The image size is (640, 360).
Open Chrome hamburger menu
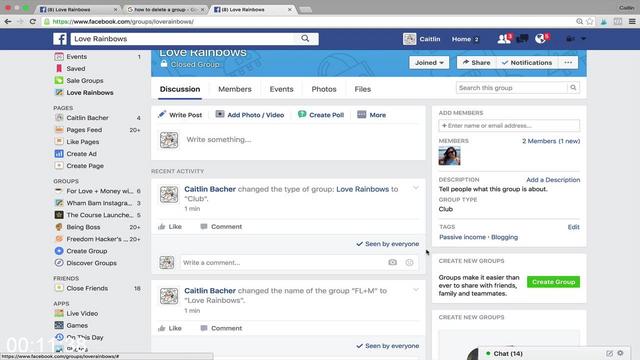click(632, 21)
